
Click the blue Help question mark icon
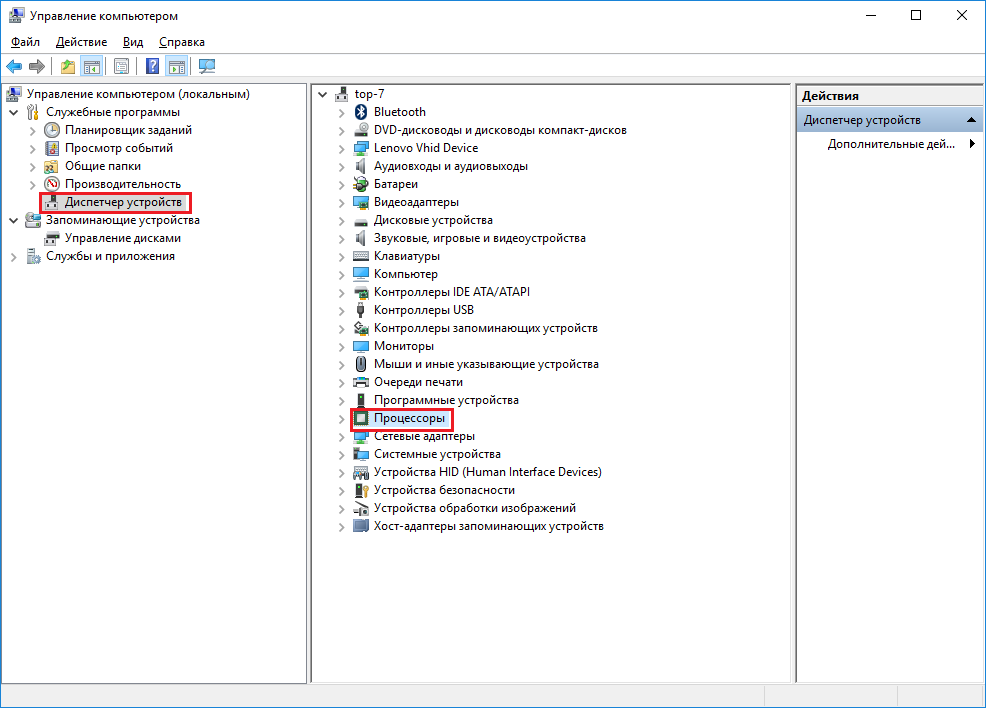point(152,67)
